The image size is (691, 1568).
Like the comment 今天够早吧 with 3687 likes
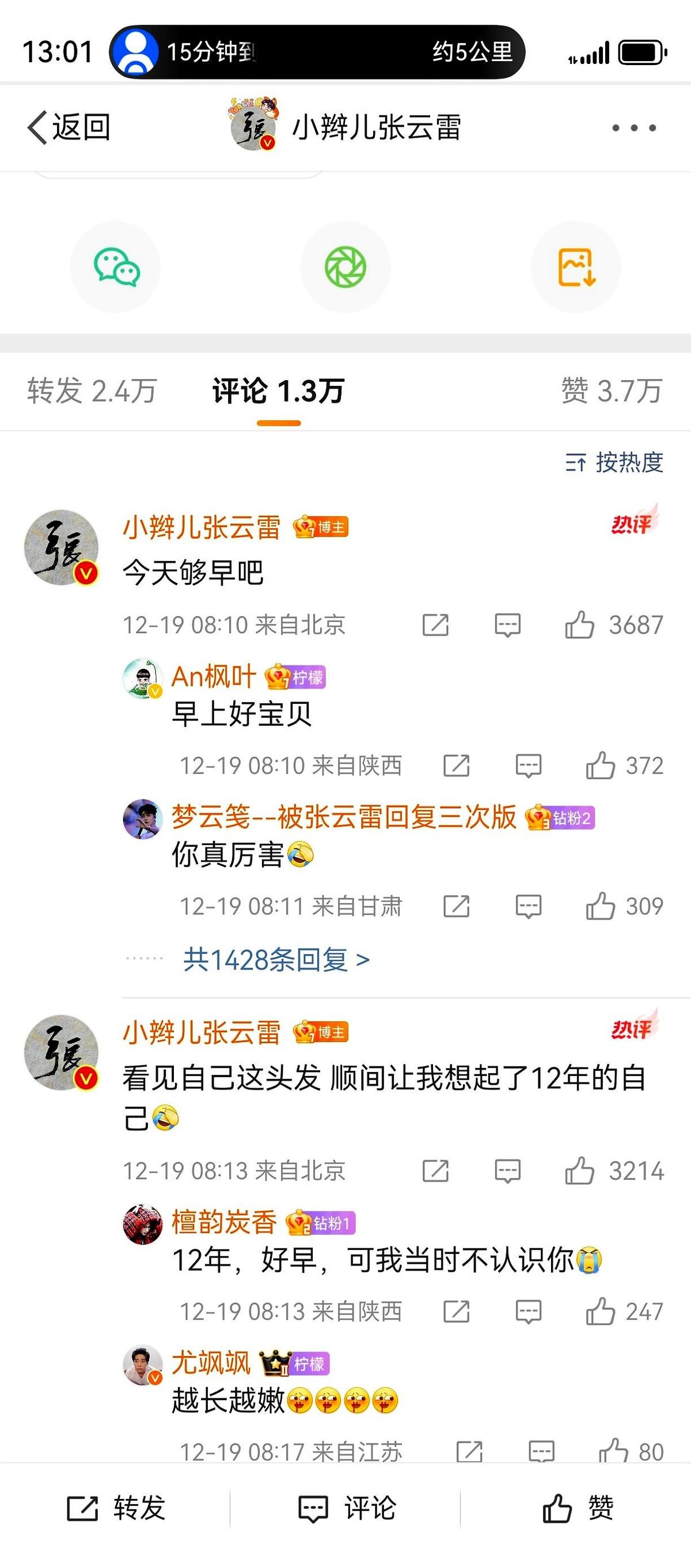614,625
